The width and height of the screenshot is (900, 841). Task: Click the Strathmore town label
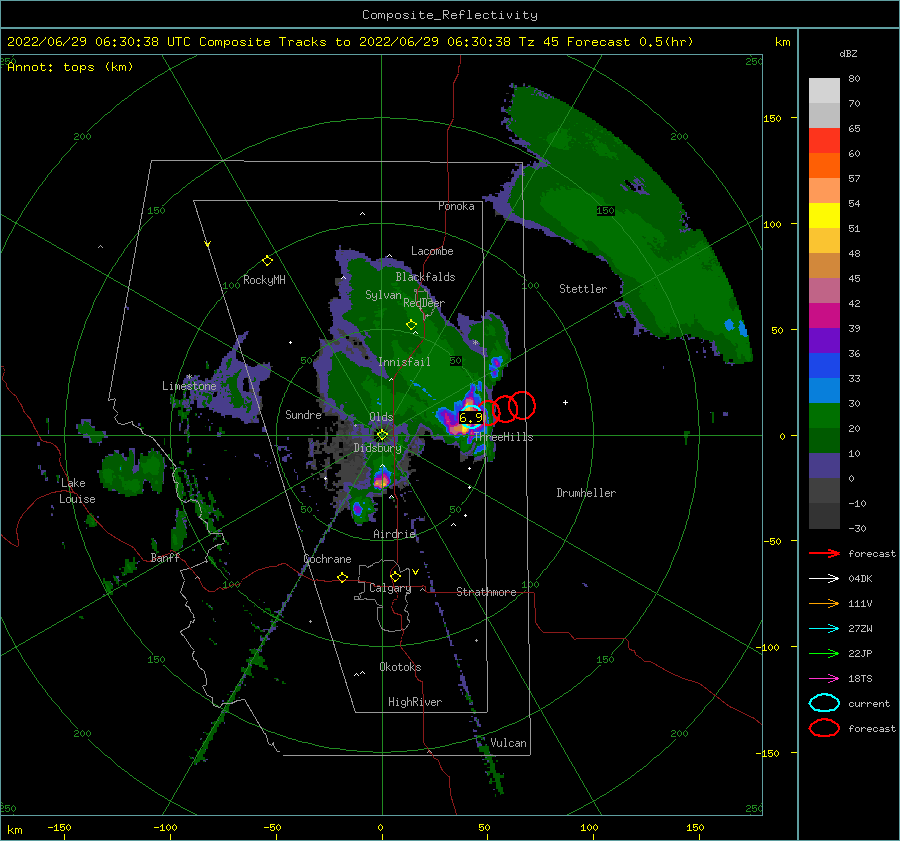(x=486, y=592)
